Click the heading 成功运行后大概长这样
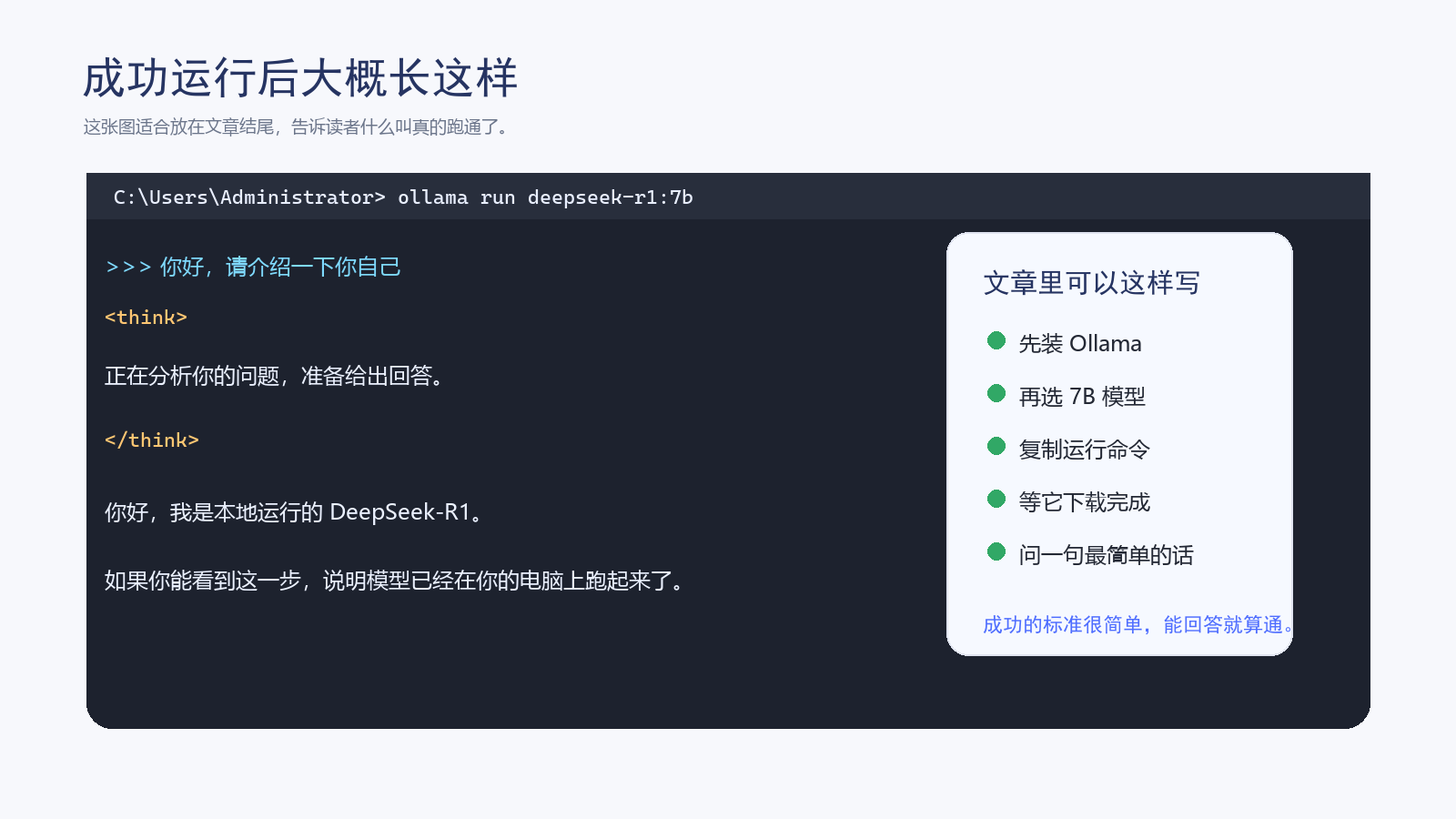The width and height of the screenshot is (1456, 819). pos(300,78)
